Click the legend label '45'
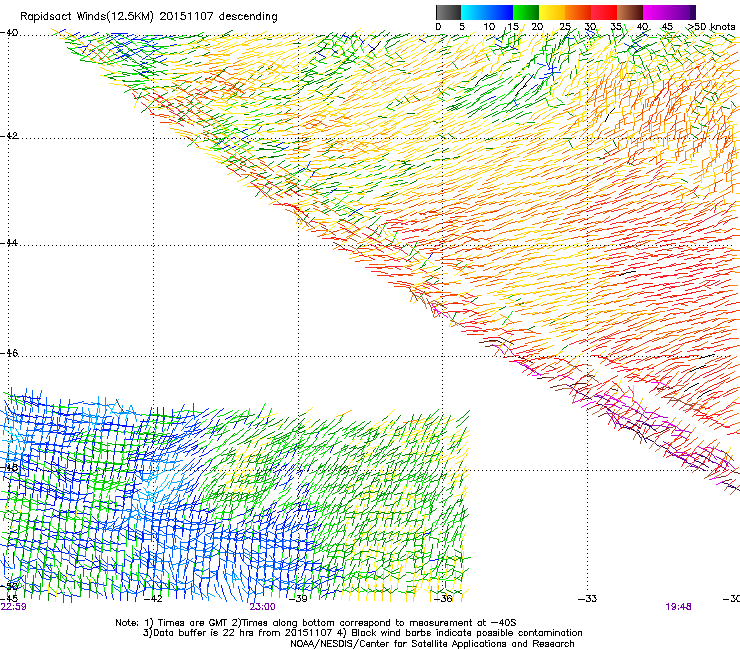The width and height of the screenshot is (740, 650). [x=667, y=27]
